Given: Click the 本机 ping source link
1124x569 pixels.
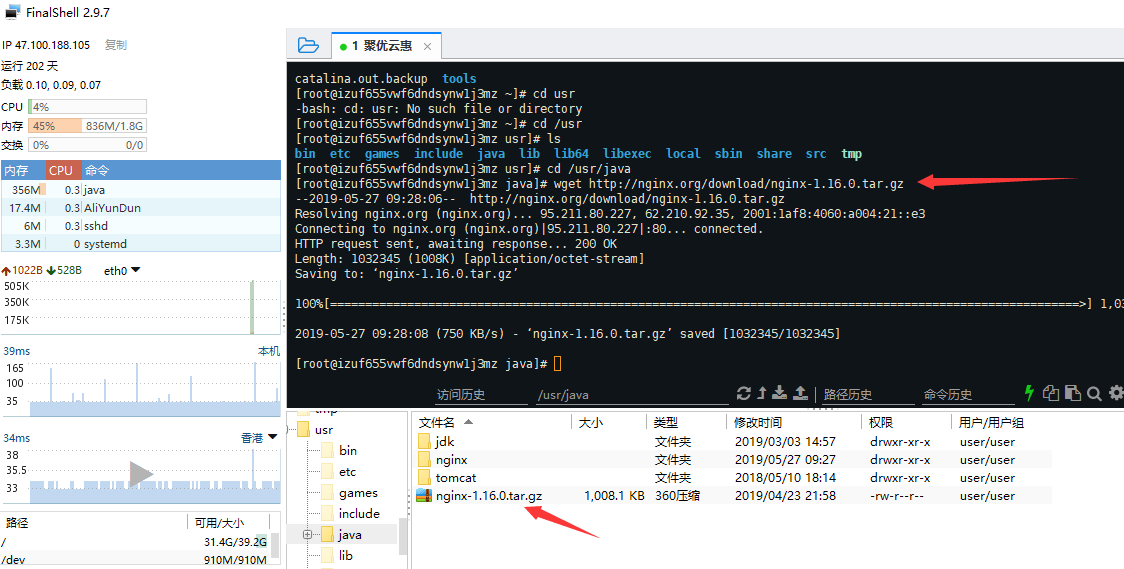Looking at the screenshot, I should tap(269, 351).
